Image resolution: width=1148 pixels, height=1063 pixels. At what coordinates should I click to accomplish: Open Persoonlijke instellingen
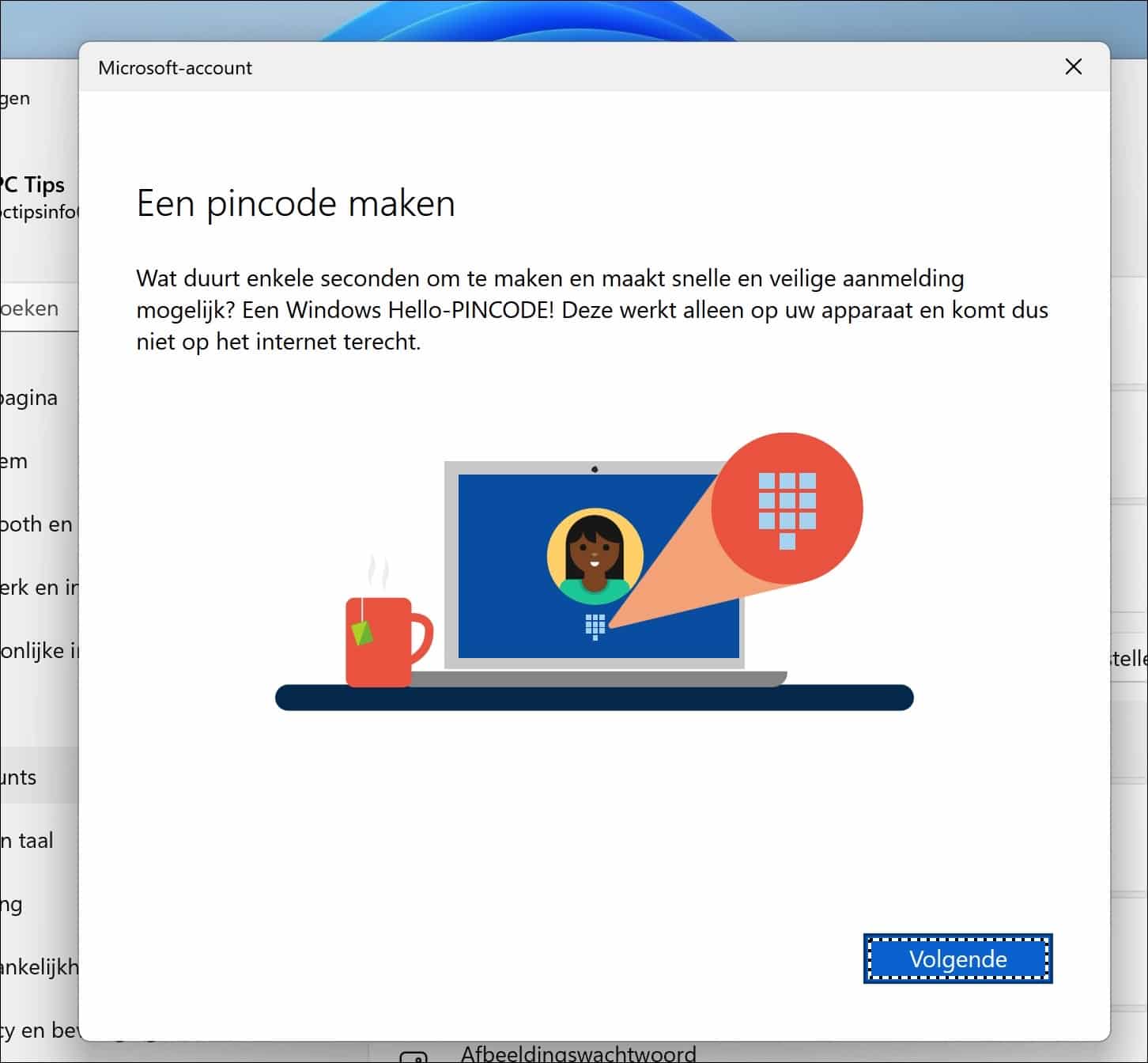[x=32, y=650]
